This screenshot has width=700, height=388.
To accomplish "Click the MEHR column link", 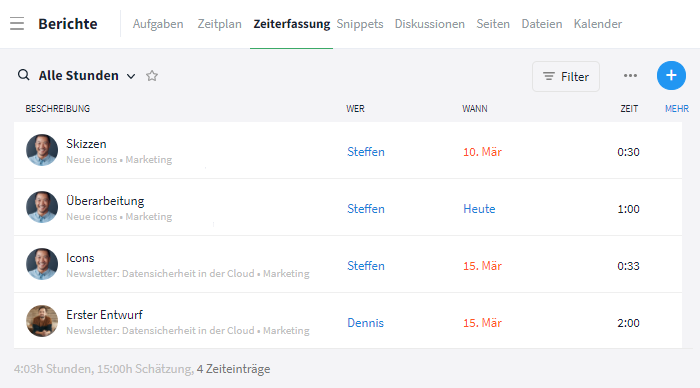I will [677, 108].
